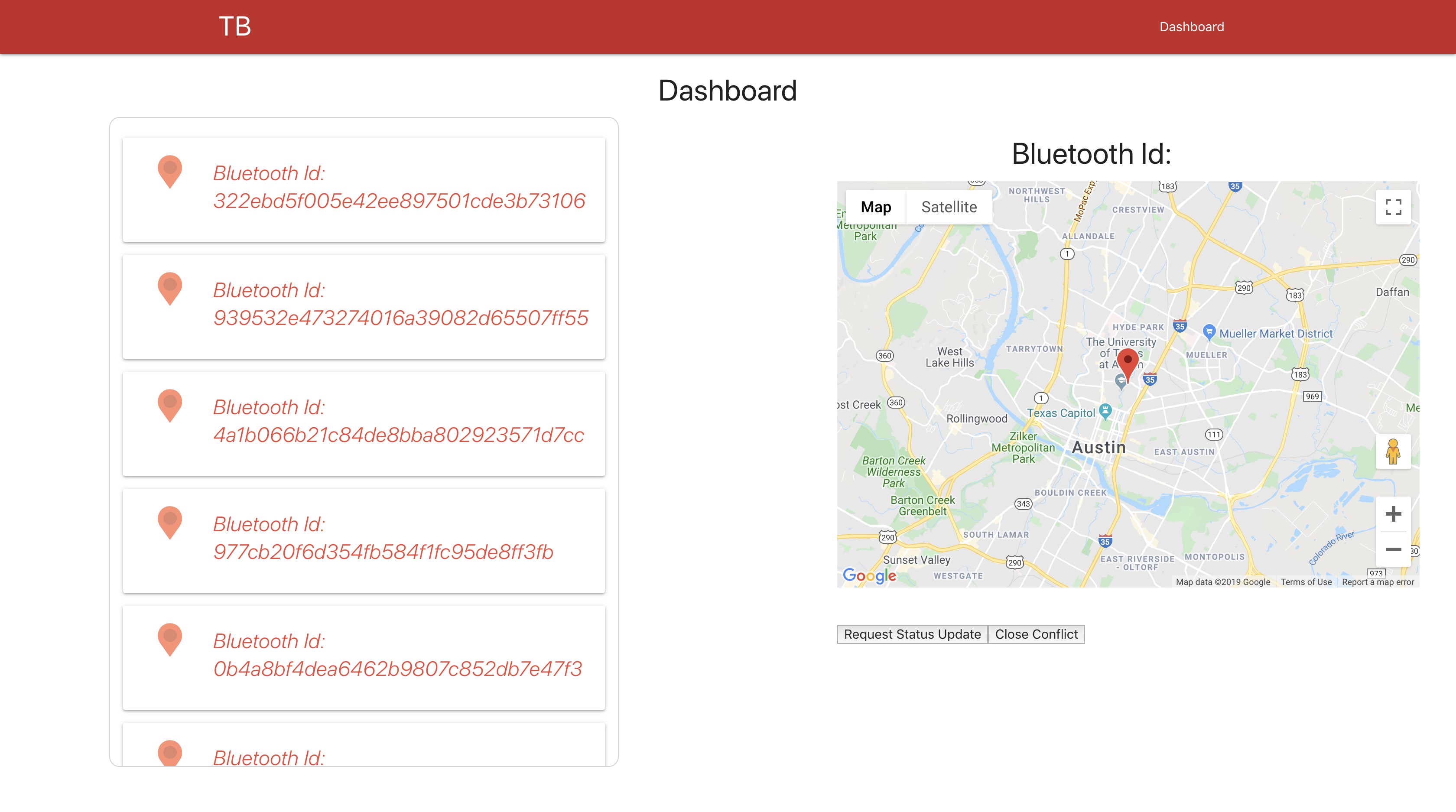The width and height of the screenshot is (1456, 812).
Task: Switch map to Satellite view
Action: point(949,207)
